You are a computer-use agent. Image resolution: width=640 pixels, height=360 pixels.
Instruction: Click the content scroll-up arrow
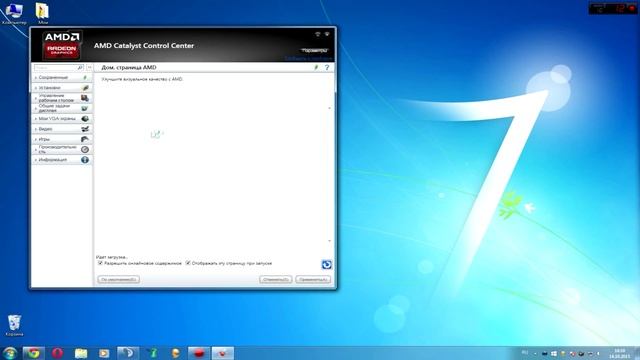pyautogui.click(x=330, y=108)
